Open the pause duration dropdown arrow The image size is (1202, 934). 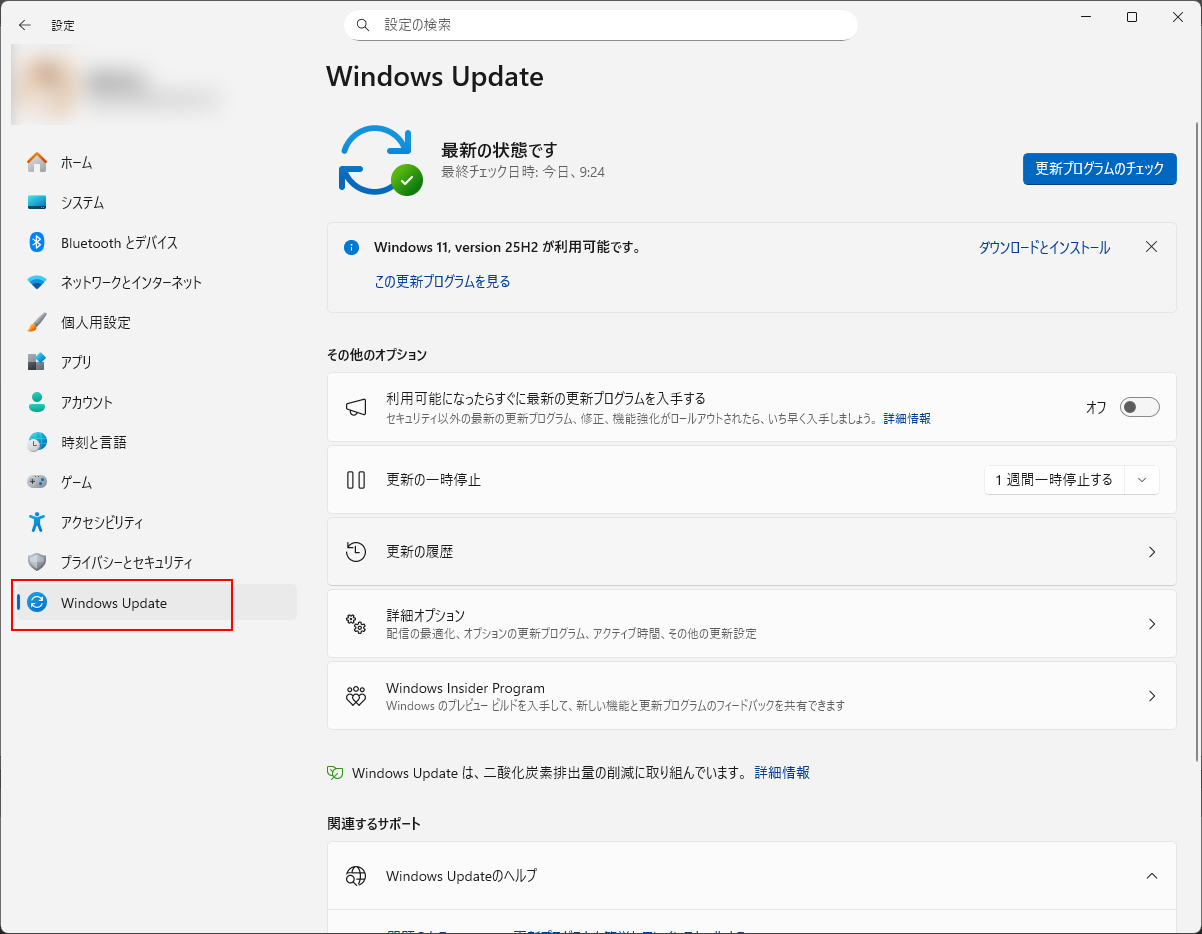pyautogui.click(x=1142, y=480)
